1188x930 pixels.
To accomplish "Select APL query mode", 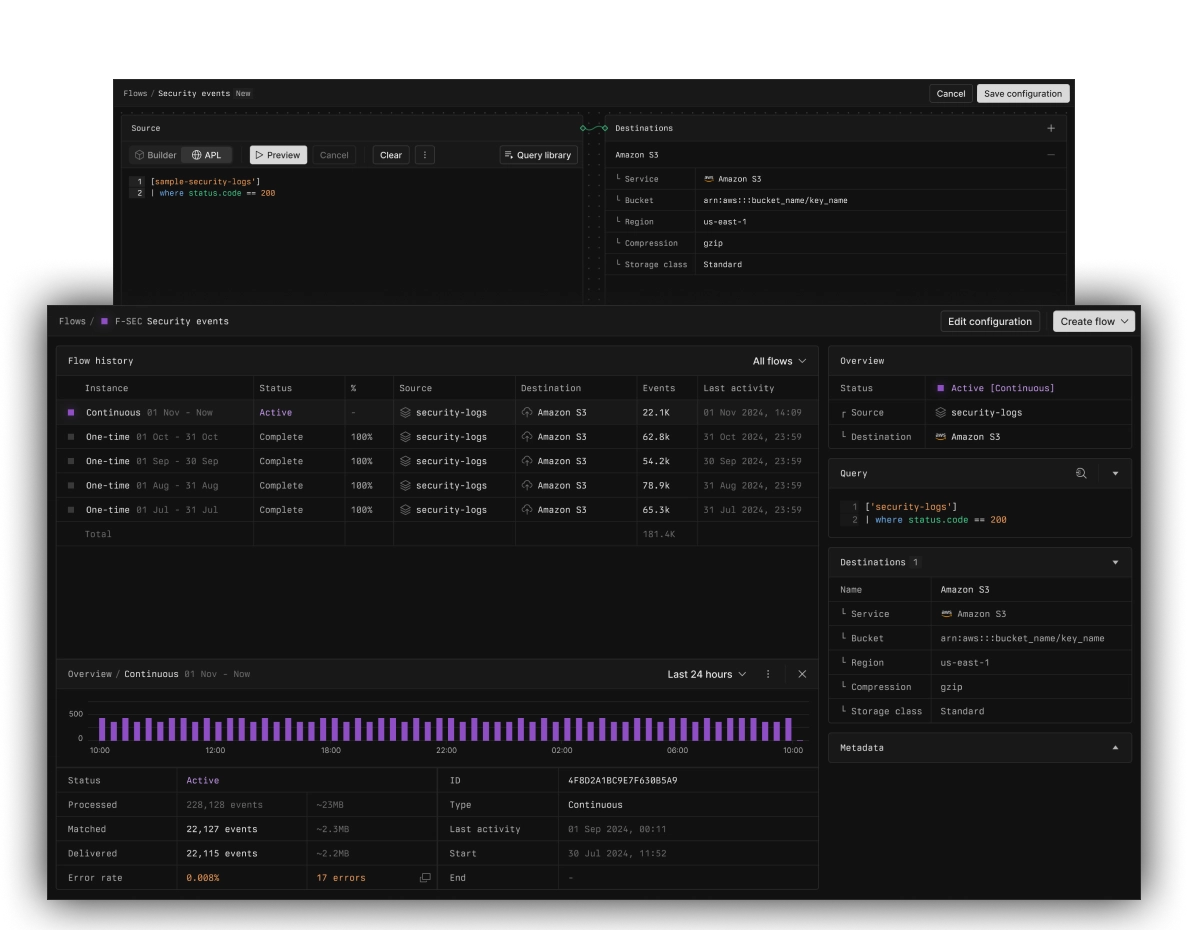I will 207,155.
